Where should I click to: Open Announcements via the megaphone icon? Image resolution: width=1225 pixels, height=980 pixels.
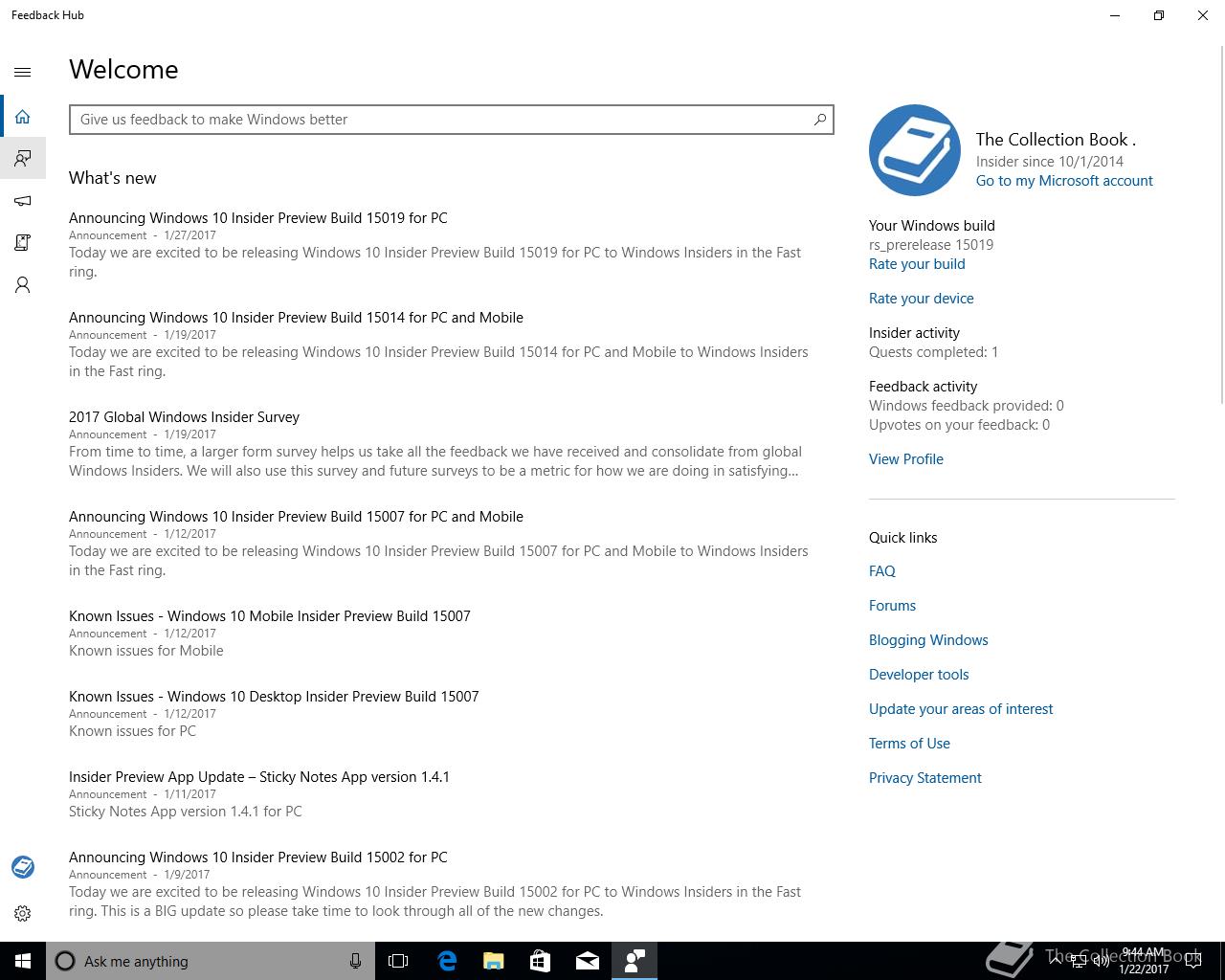pyautogui.click(x=23, y=201)
